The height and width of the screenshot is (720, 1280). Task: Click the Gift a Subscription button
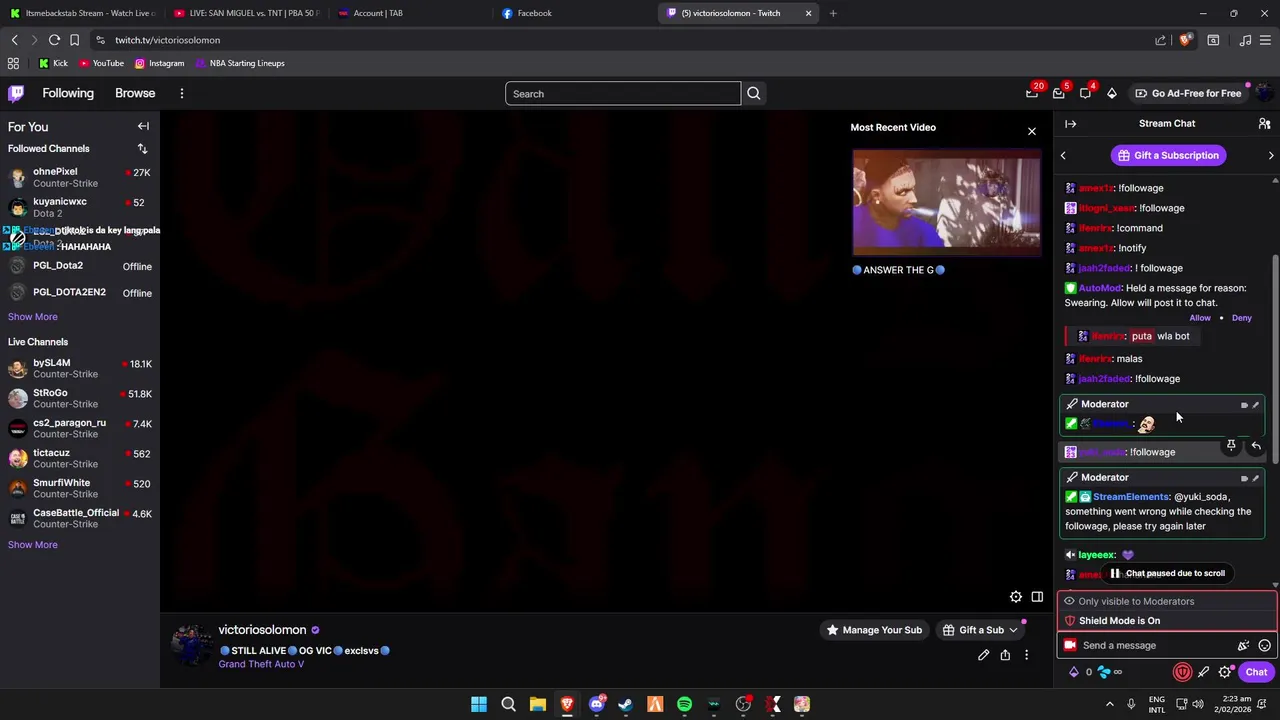1168,156
